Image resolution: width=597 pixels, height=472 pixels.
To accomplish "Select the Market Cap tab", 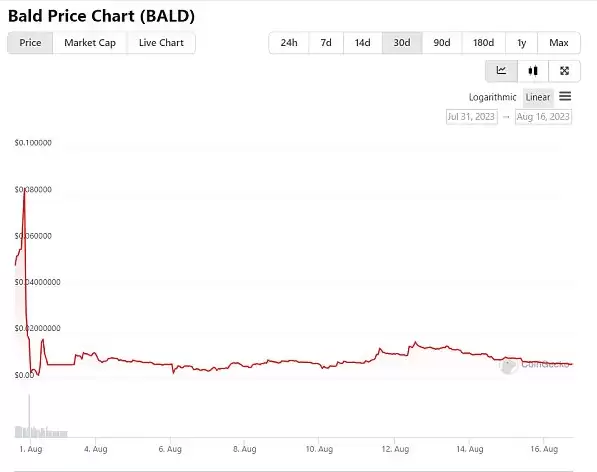I will click(x=90, y=43).
